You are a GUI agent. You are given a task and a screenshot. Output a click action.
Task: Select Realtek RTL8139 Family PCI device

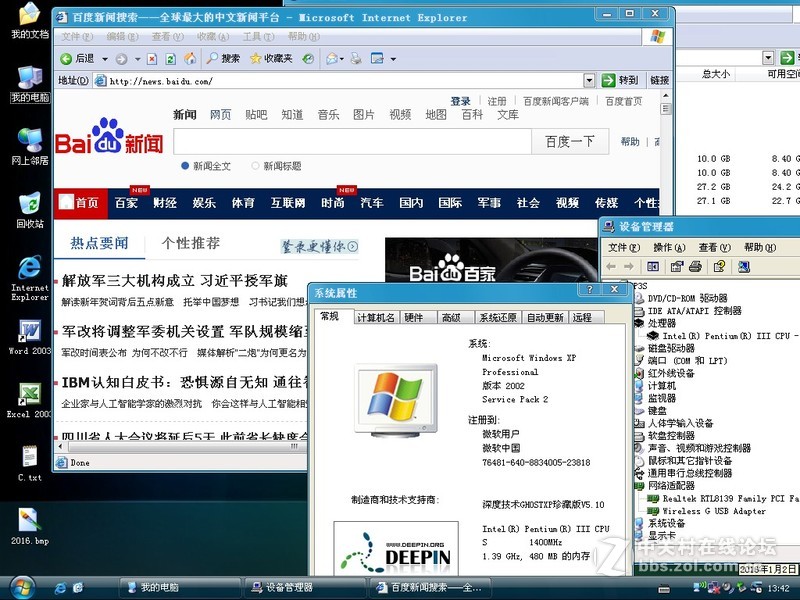click(731, 498)
